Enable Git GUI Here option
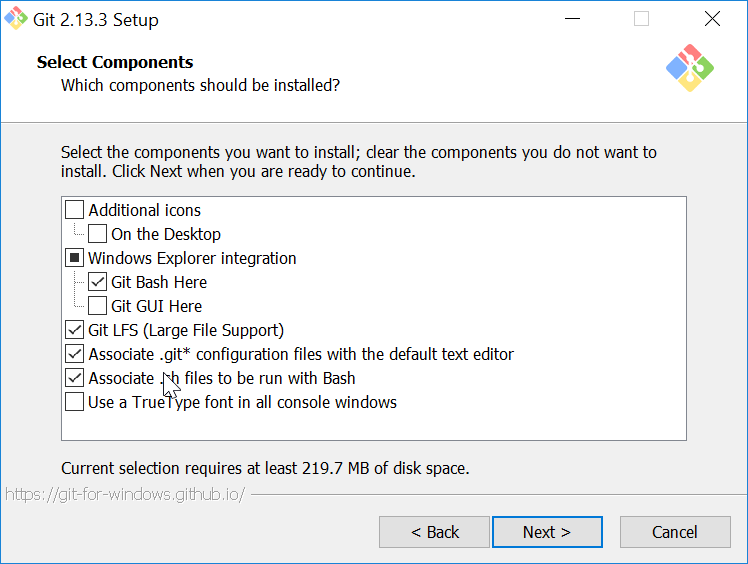 [97, 306]
